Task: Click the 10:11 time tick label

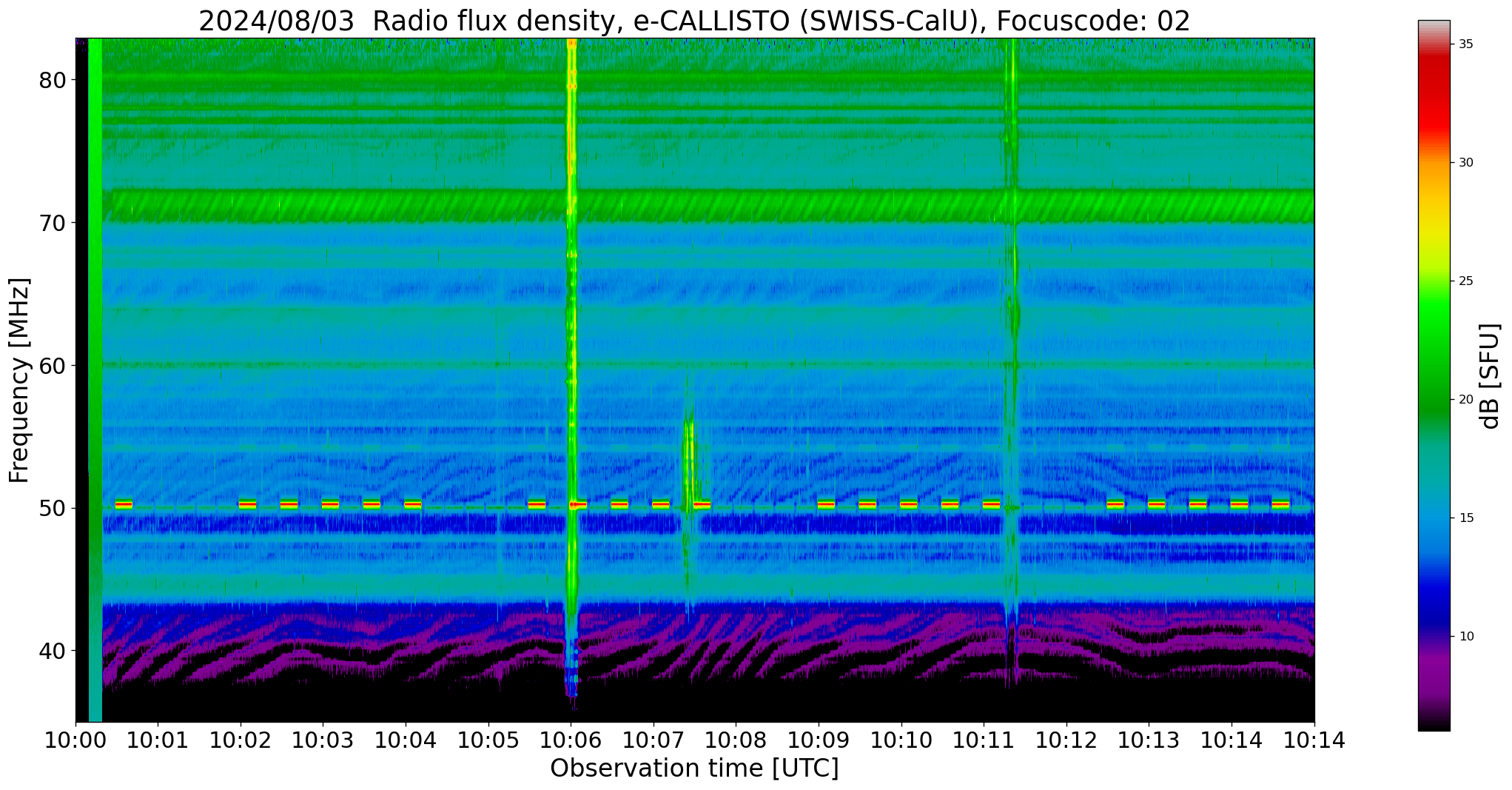Action: point(984,740)
